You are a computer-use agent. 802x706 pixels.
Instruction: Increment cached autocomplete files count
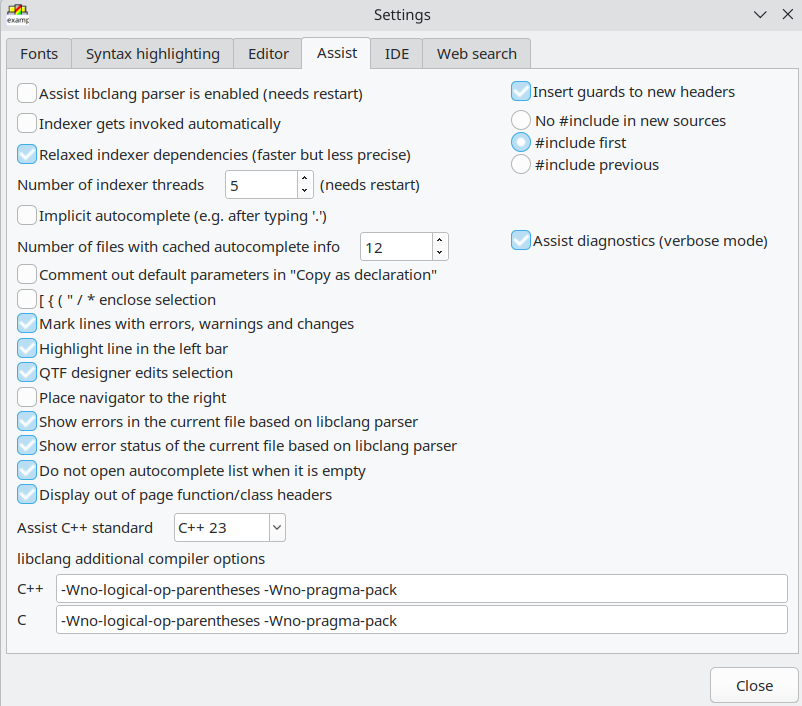click(x=440, y=240)
